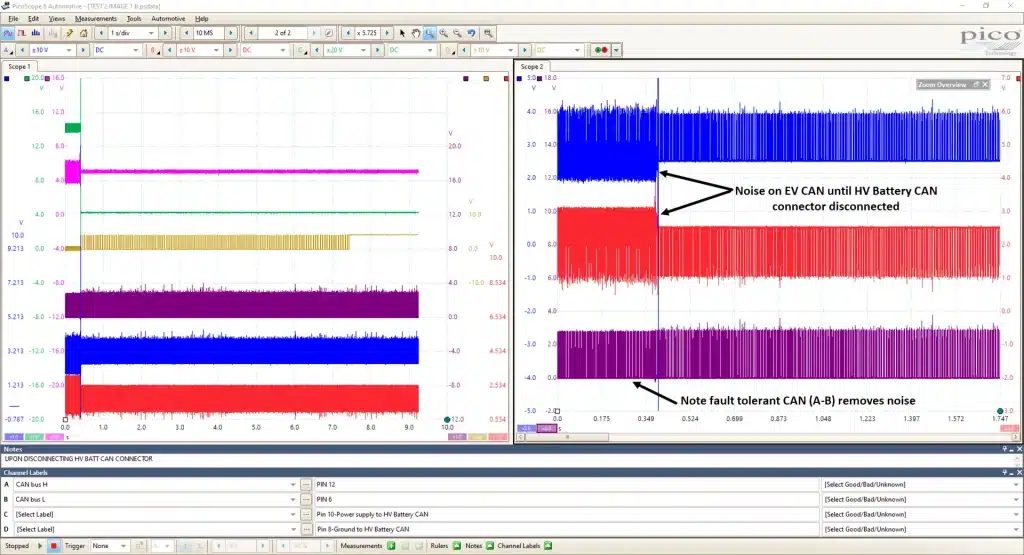This screenshot has width=1024, height=555.
Task: Toggle the Channel Labels panel button
Action: pyautogui.click(x=548, y=546)
